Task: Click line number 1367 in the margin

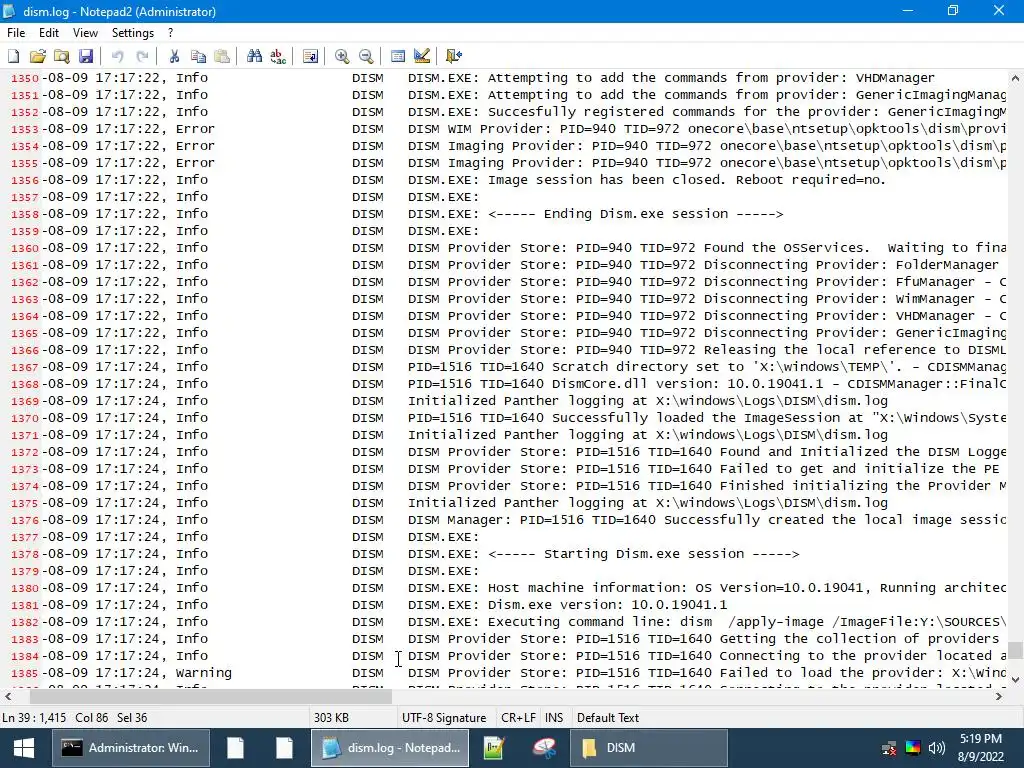Action: point(25,367)
